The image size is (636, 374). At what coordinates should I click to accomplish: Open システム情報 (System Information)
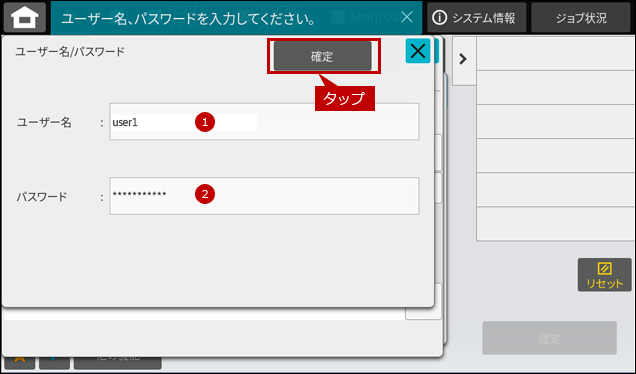477,17
